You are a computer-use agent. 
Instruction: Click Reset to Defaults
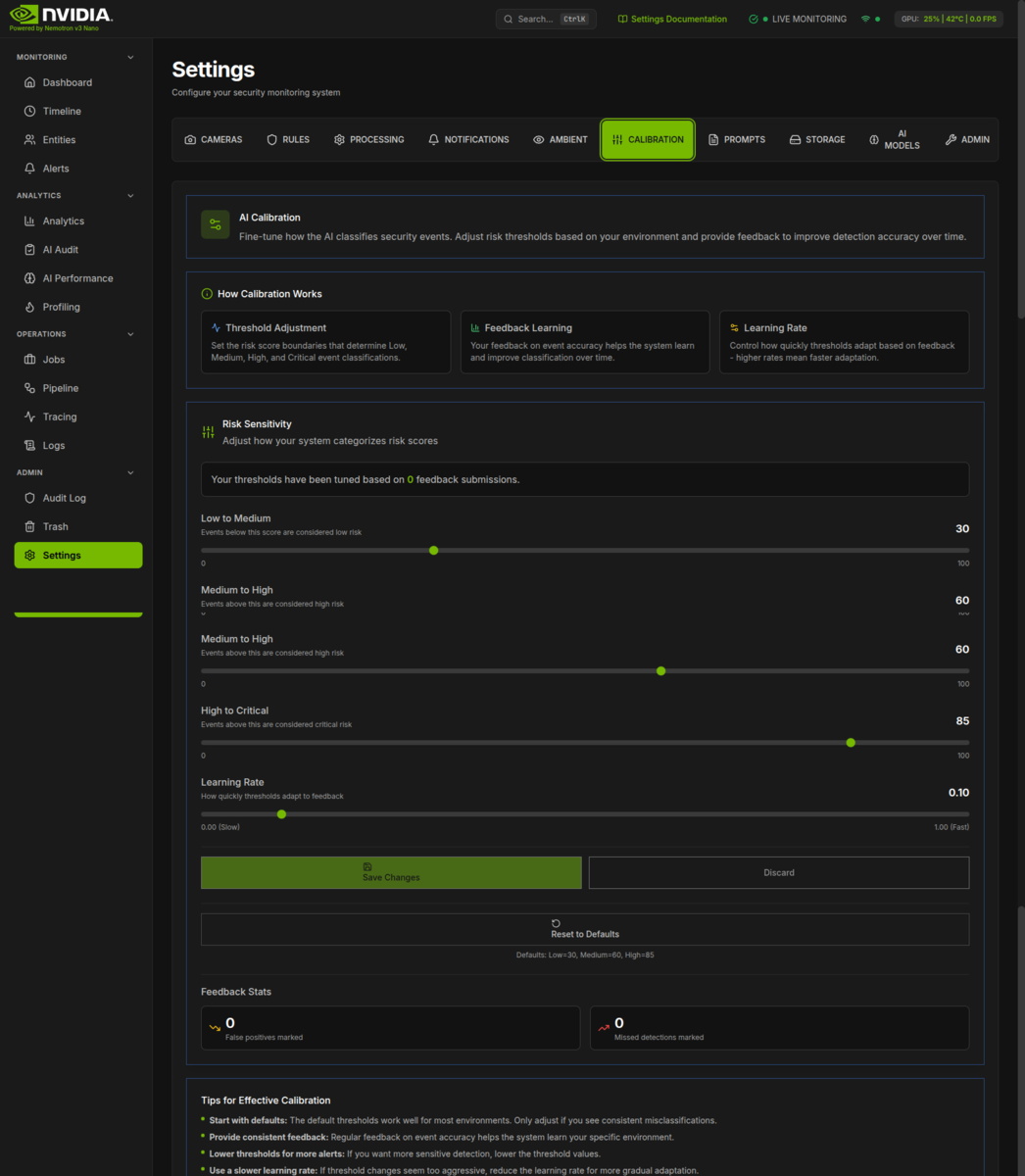point(584,928)
